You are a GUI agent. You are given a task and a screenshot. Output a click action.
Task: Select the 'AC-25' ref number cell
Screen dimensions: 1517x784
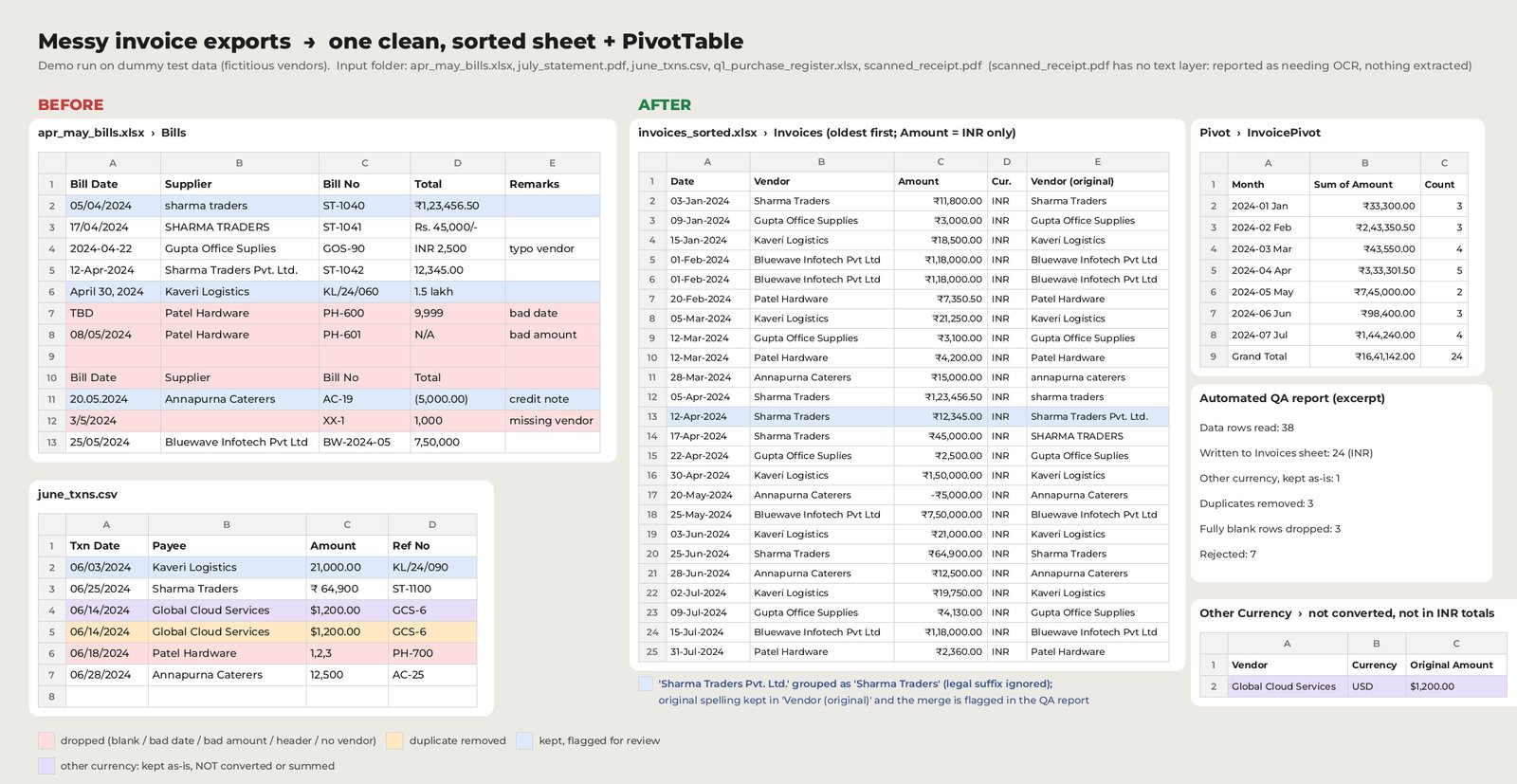(x=432, y=675)
